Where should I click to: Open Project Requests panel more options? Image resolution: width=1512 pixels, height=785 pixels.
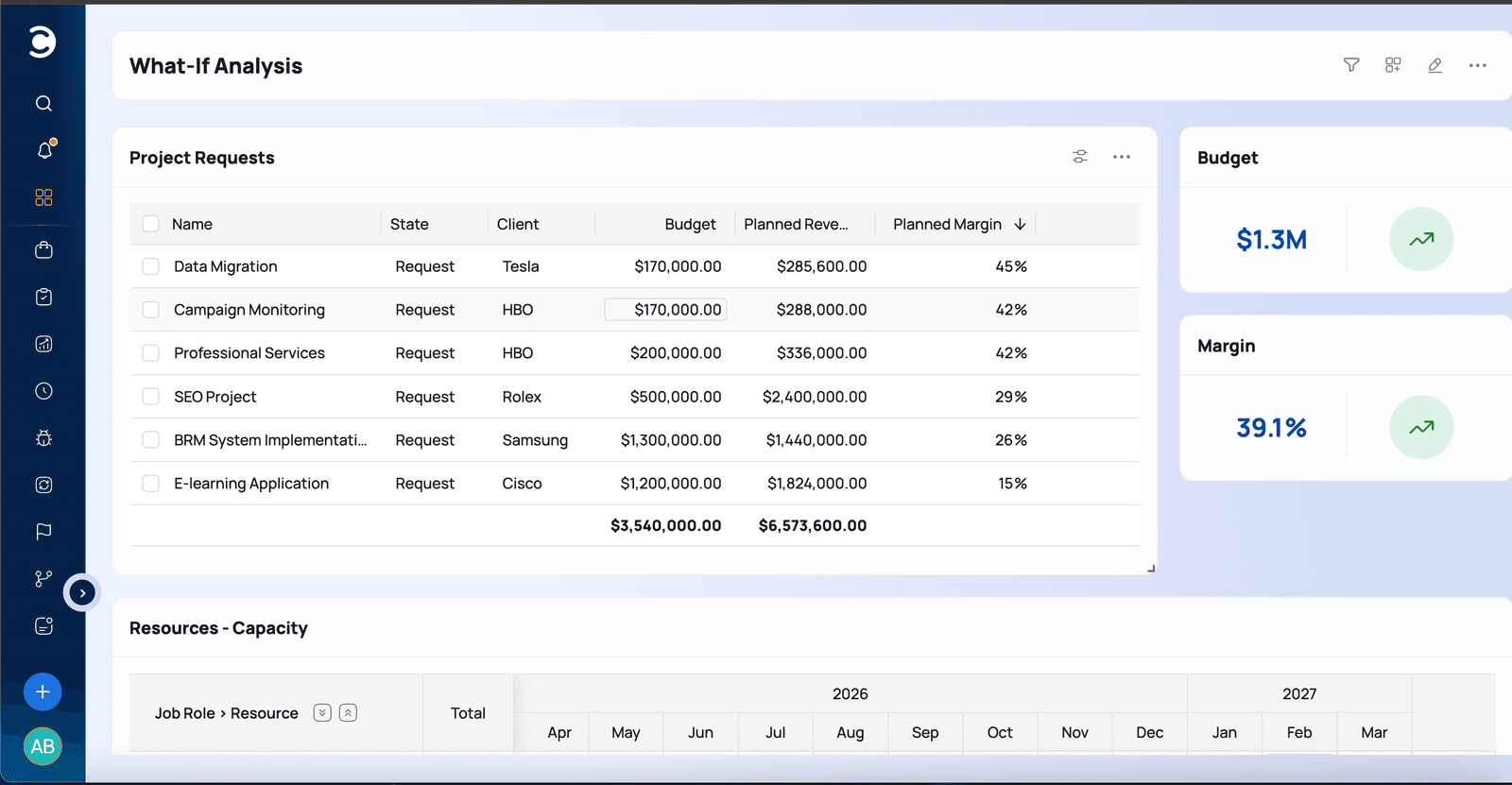[x=1122, y=157]
